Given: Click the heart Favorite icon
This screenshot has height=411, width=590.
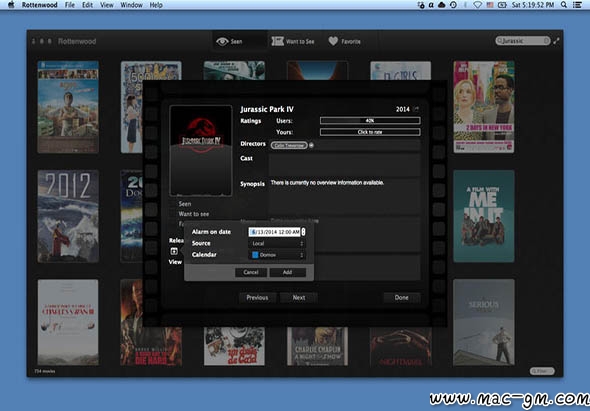Looking at the screenshot, I should point(333,41).
